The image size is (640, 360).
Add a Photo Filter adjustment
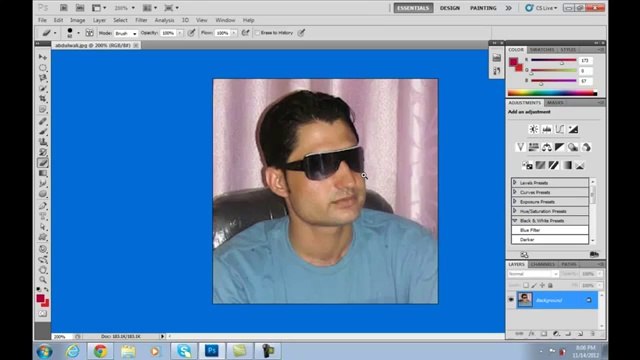(573, 147)
